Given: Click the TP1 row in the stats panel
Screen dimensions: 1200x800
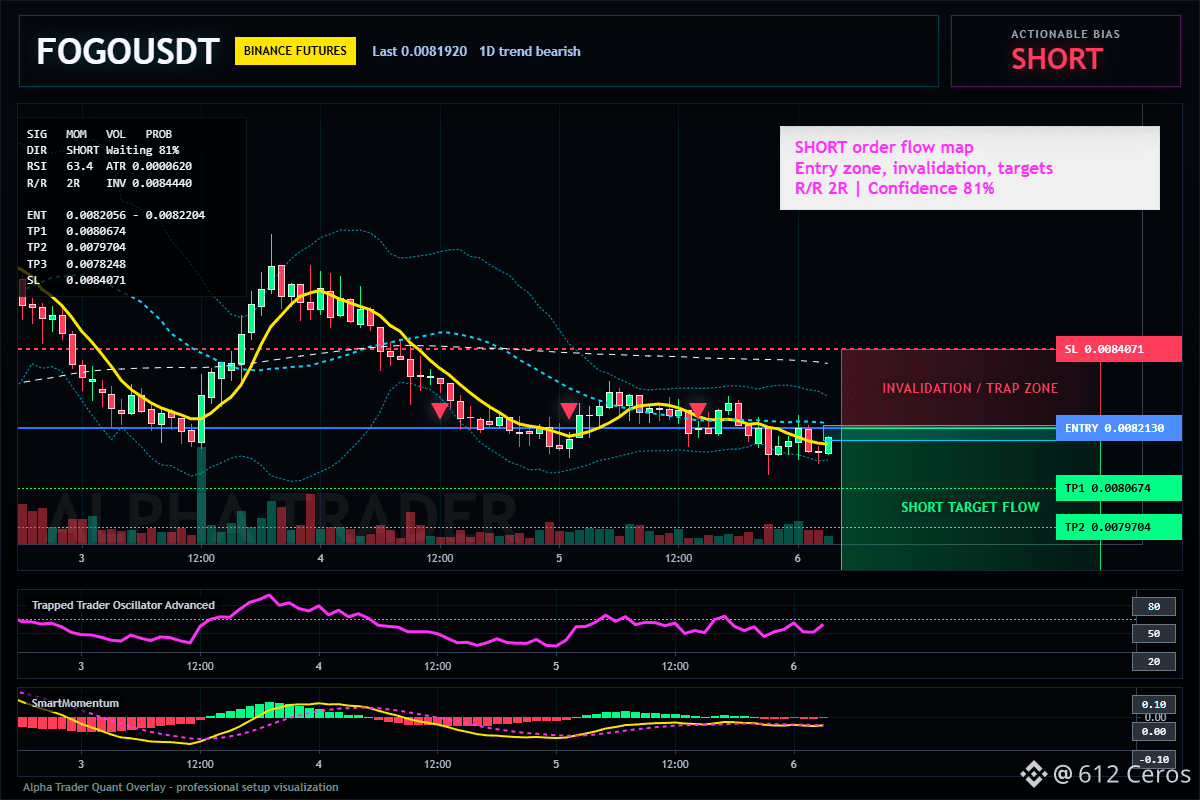Looking at the screenshot, I should pyautogui.click(x=77, y=231).
